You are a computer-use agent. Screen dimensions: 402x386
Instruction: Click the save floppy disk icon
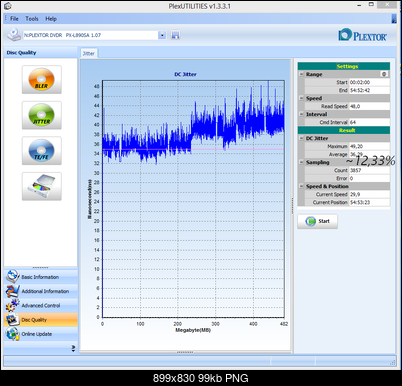(175, 35)
